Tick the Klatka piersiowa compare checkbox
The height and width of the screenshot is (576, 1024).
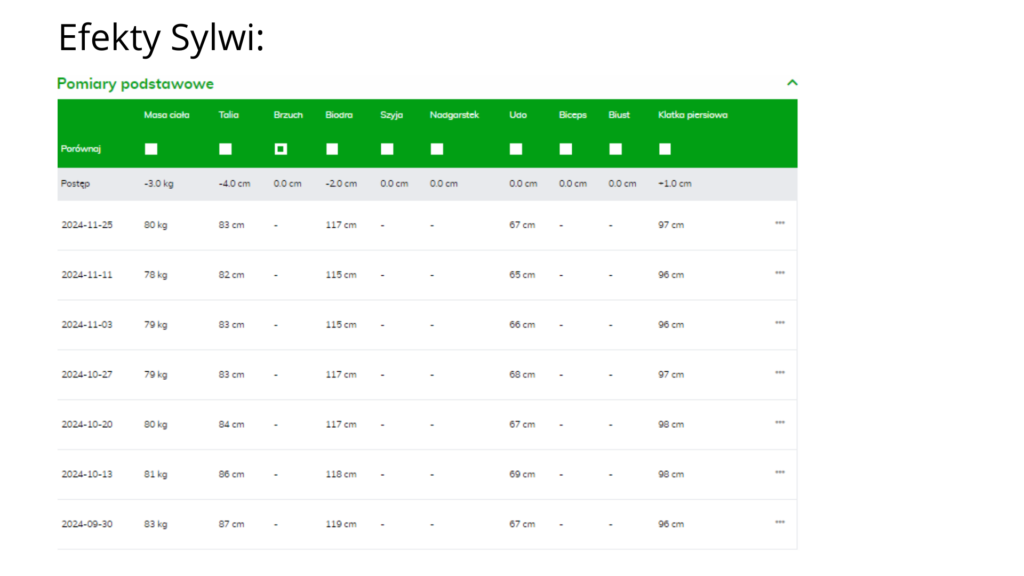665,149
